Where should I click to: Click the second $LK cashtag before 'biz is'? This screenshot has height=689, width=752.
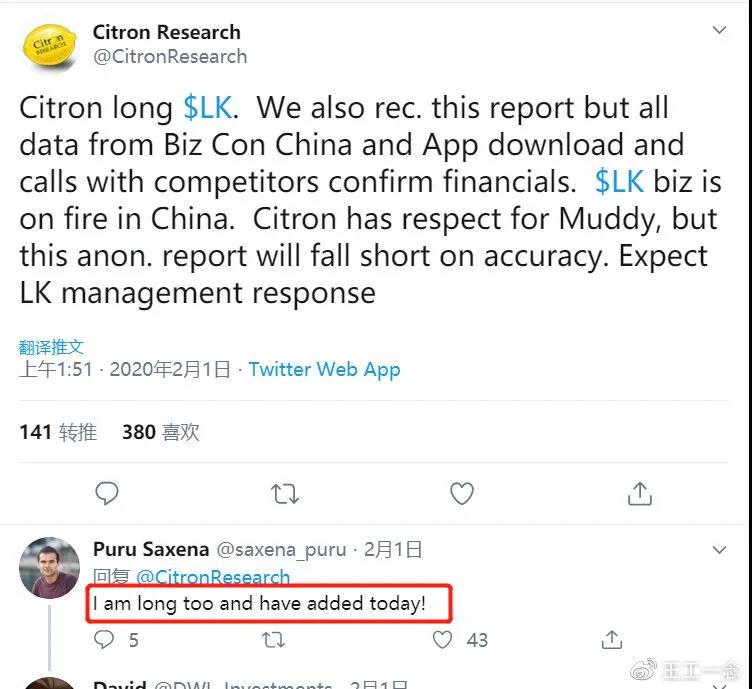619,181
